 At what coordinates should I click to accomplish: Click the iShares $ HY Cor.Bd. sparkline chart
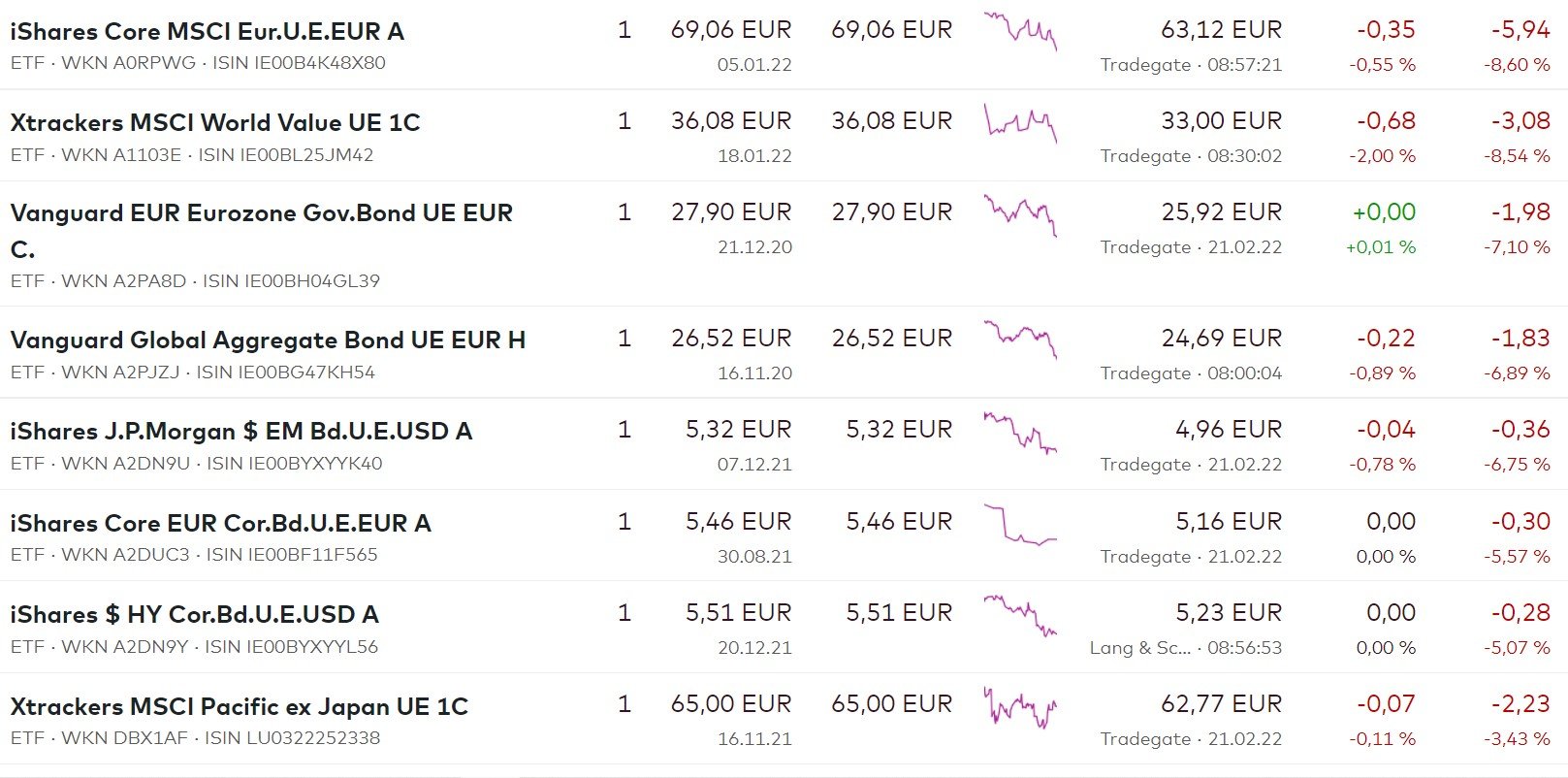pos(1020,615)
